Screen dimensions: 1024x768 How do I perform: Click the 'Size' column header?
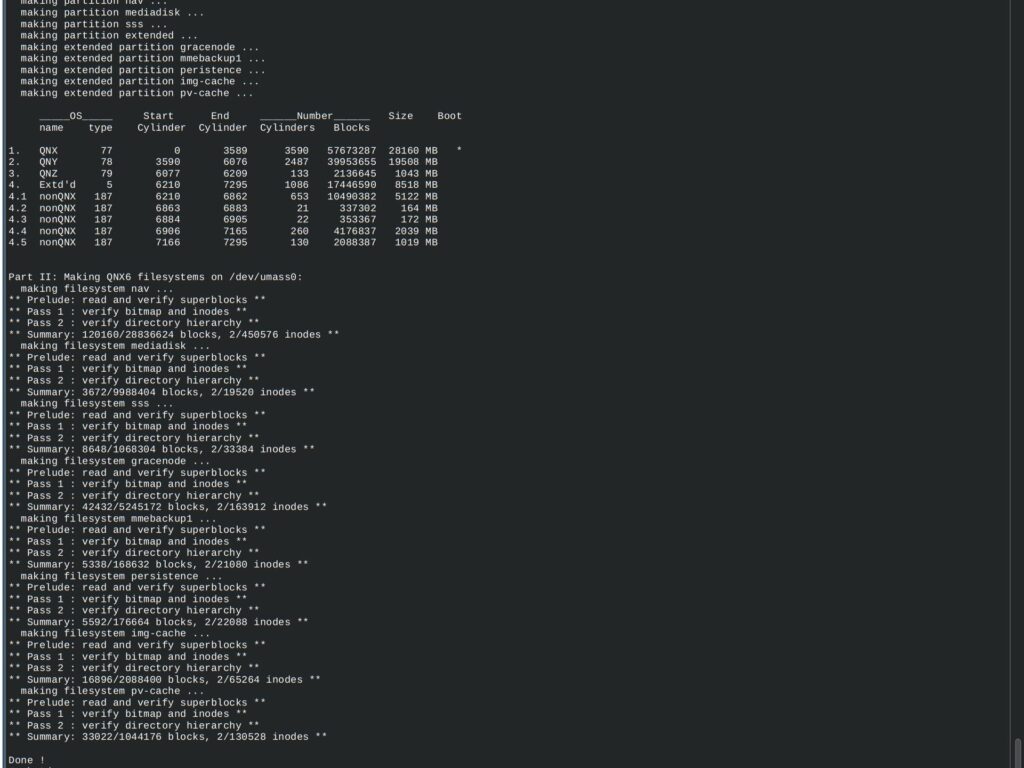400,116
